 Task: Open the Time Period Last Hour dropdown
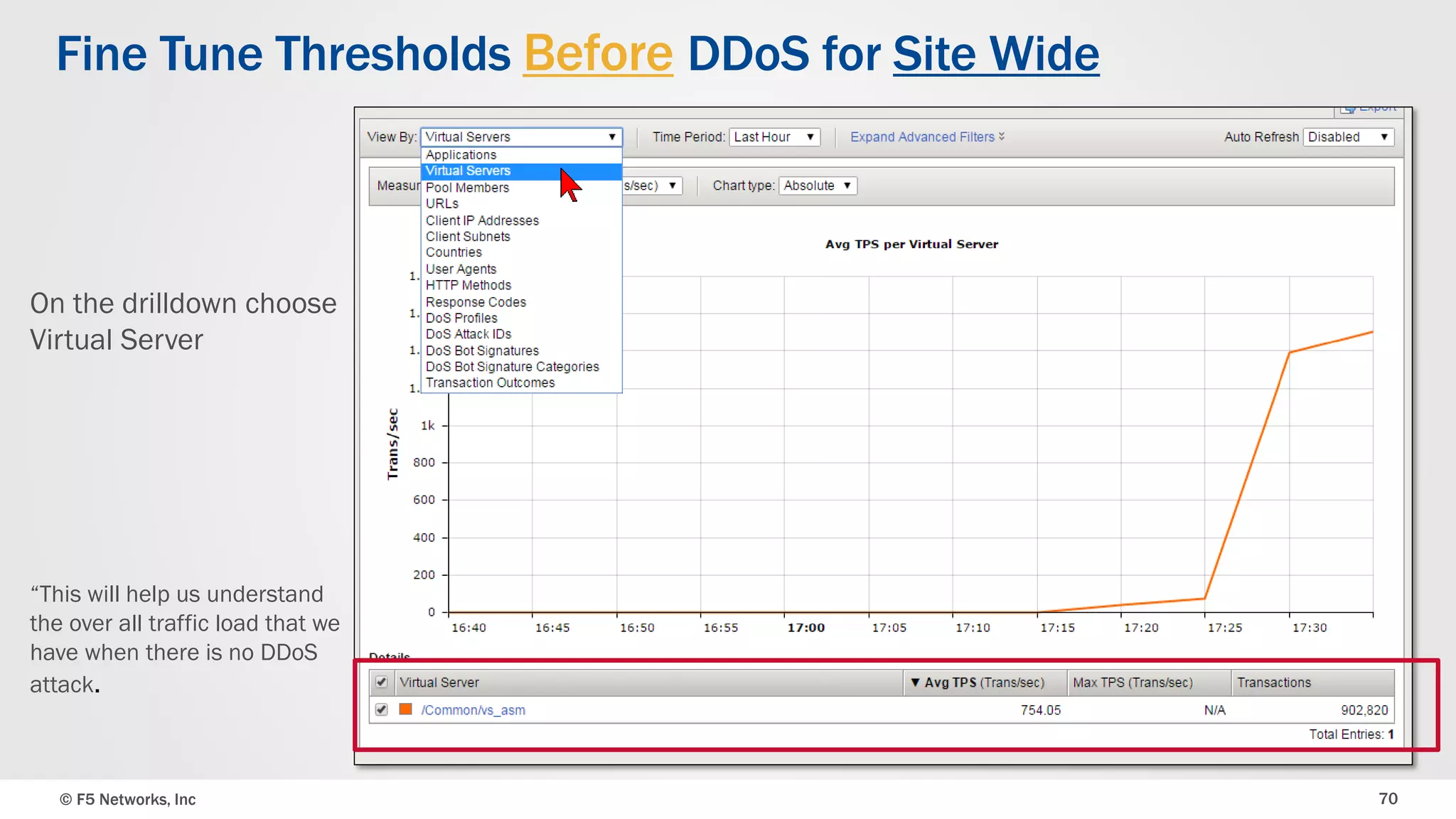[774, 137]
